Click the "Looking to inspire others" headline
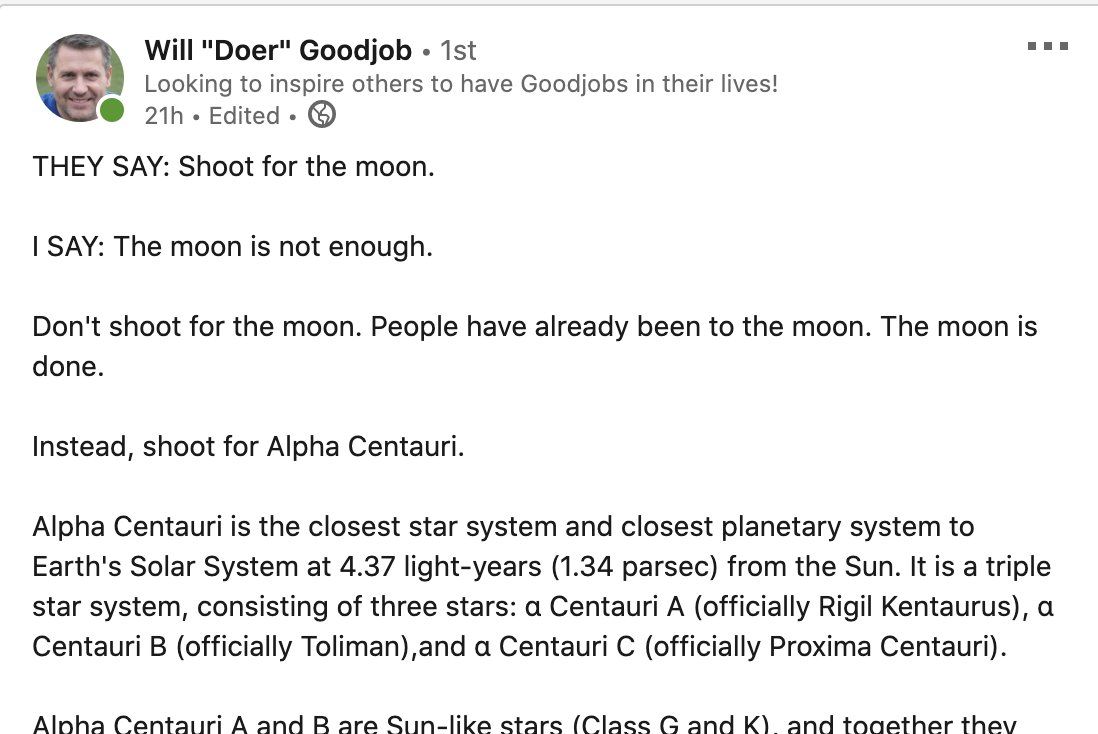This screenshot has width=1098, height=734. [461, 83]
